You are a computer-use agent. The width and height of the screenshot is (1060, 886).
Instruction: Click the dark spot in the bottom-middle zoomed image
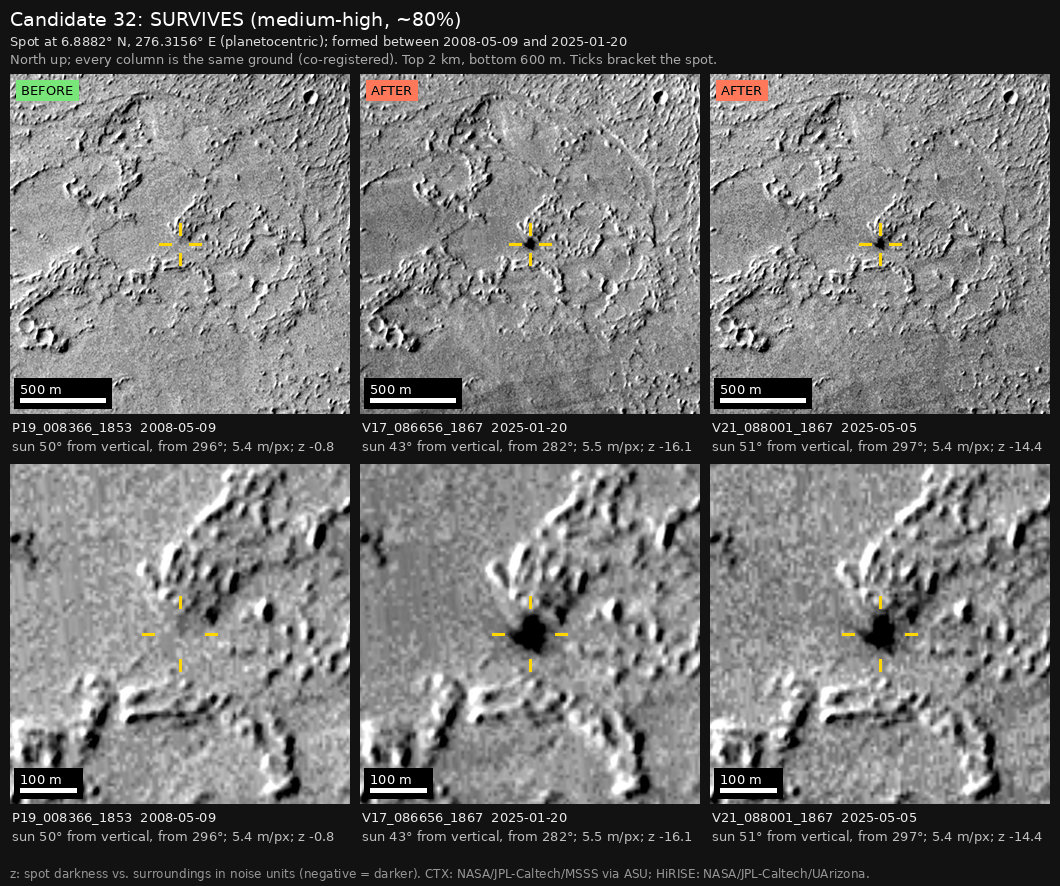(x=529, y=634)
